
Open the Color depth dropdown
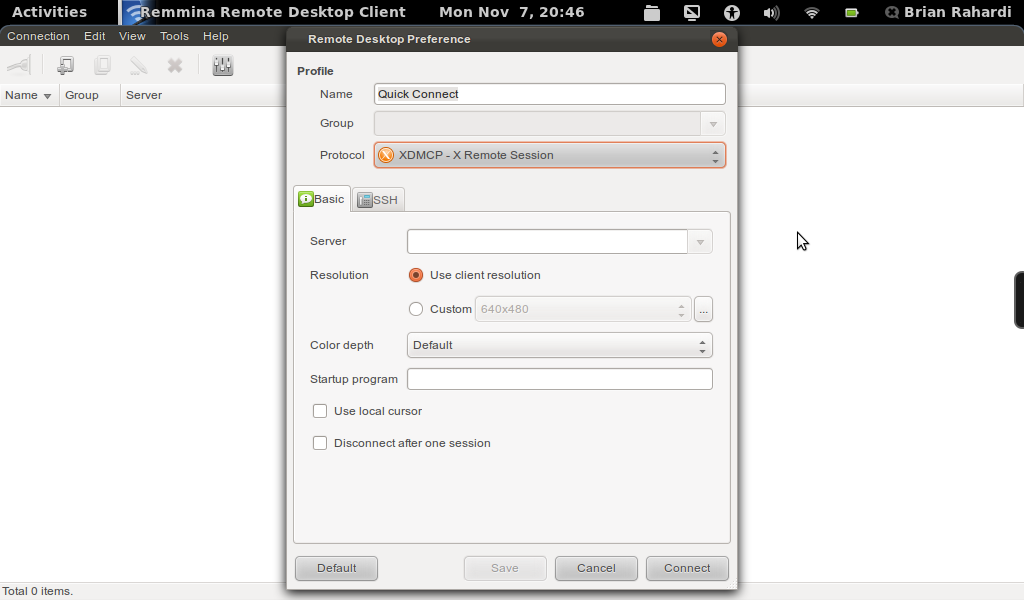[x=560, y=345]
